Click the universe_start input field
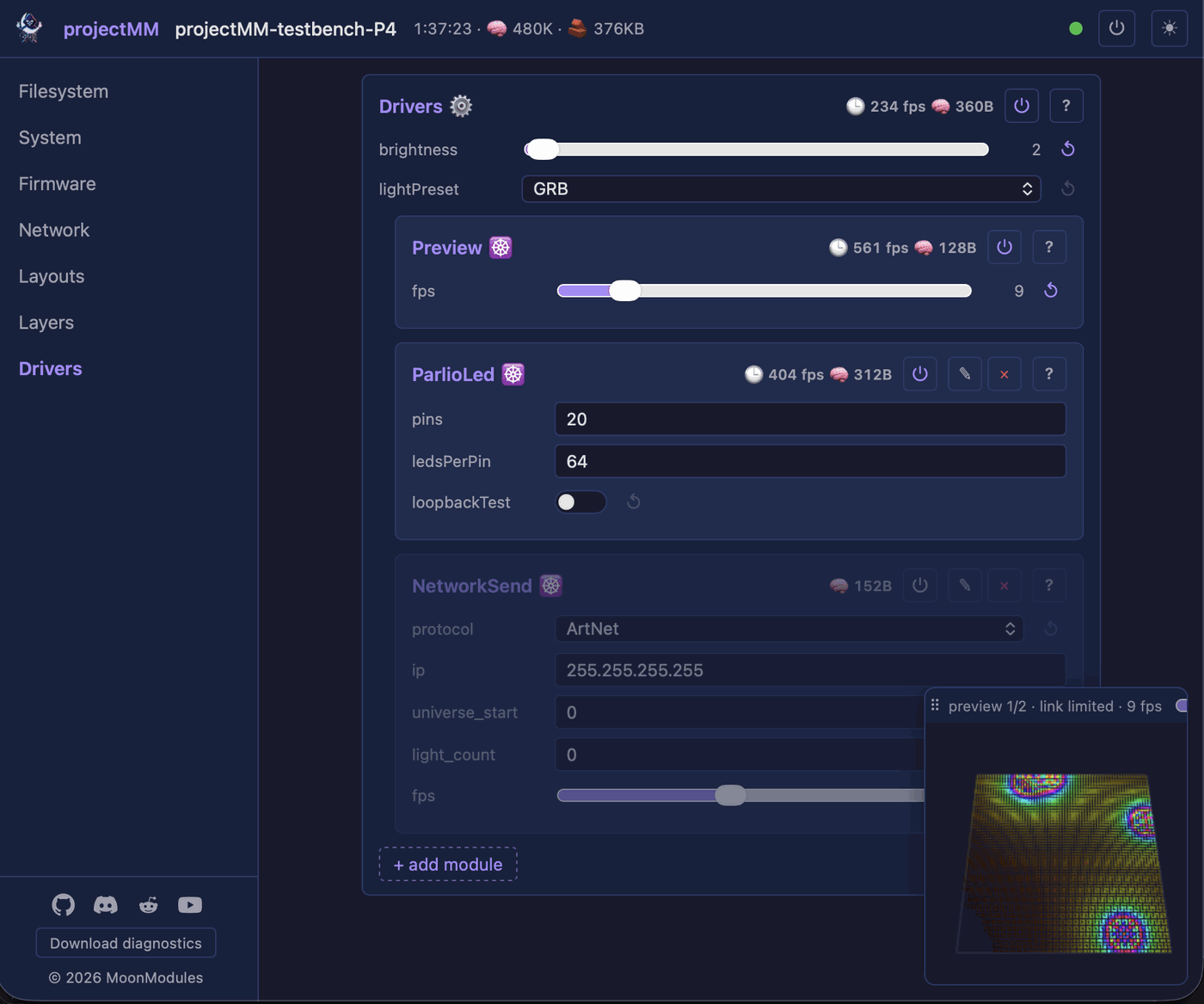1204x1004 pixels. click(740, 712)
